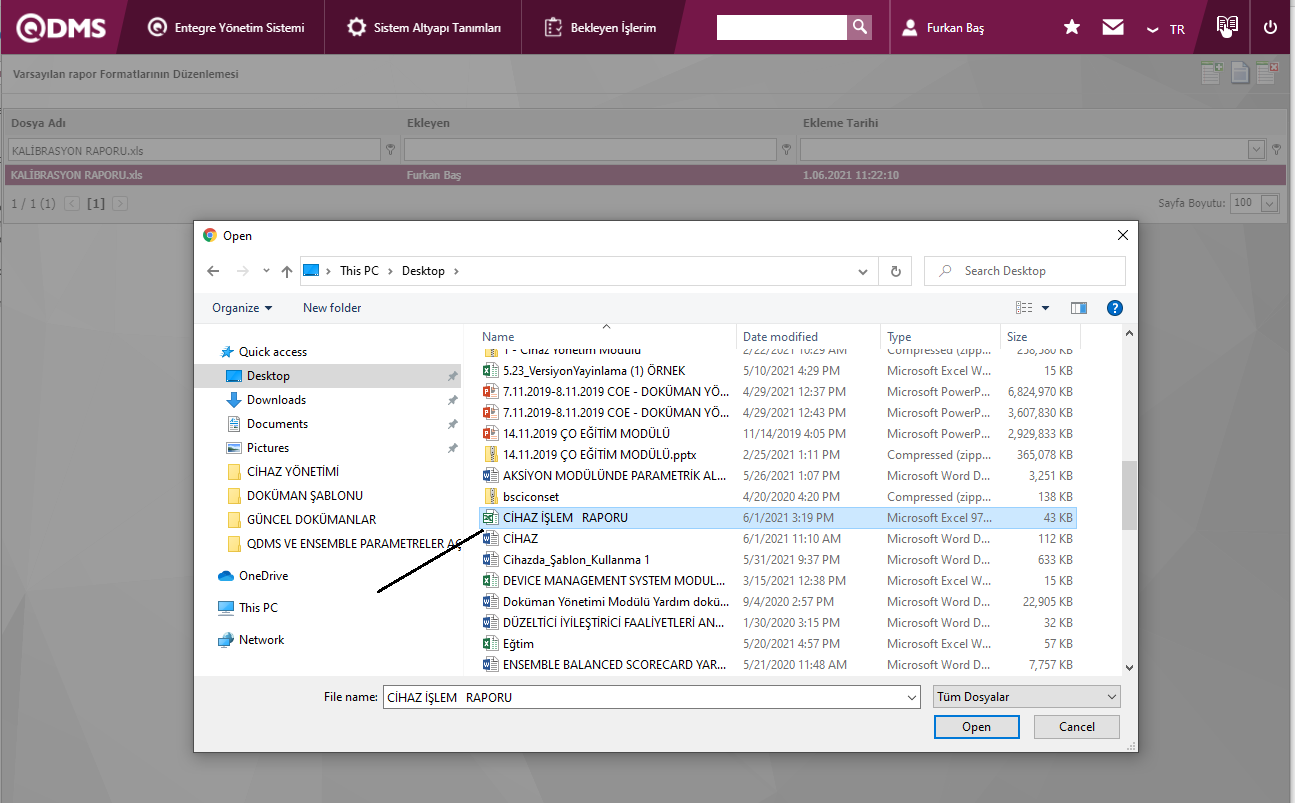Select Downloads in Quick access
The height and width of the screenshot is (803, 1295).
pyautogui.click(x=276, y=400)
